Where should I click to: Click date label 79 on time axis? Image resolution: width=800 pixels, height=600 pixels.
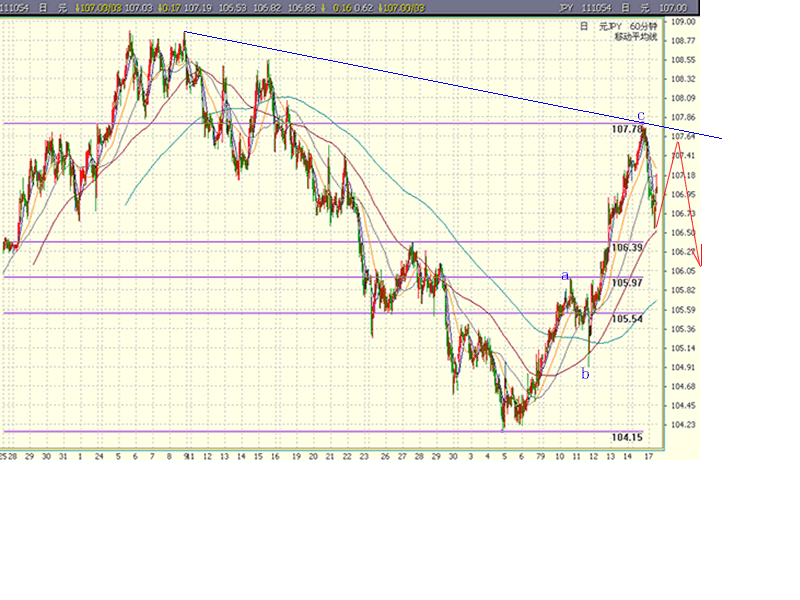click(540, 456)
